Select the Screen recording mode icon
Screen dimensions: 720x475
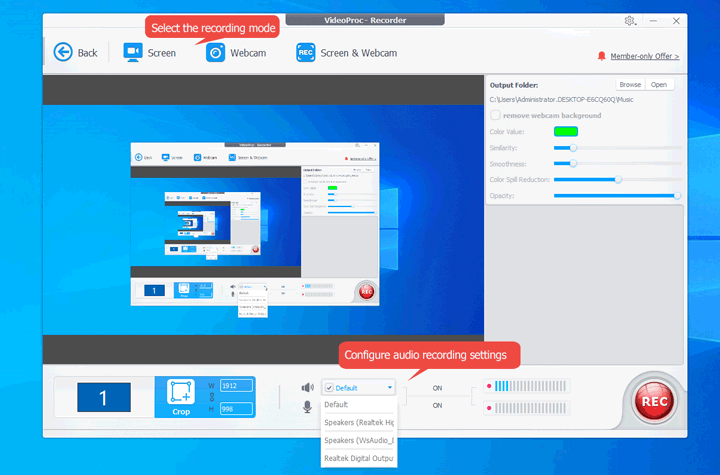[133, 52]
